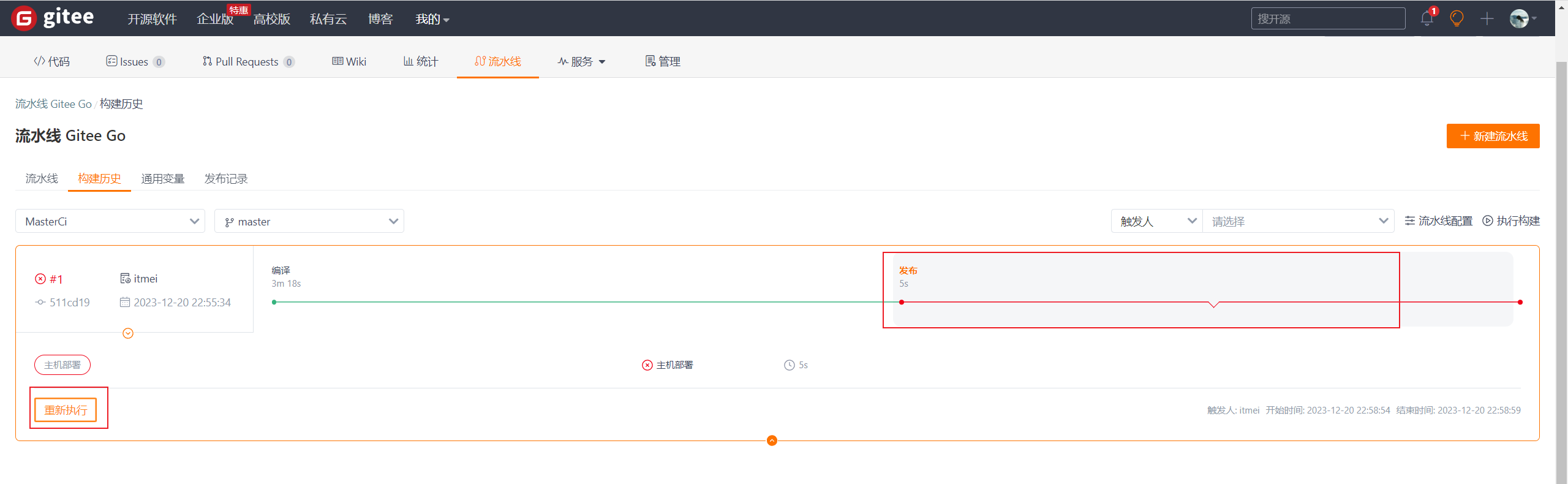Click the calendar icon beside build date

125,302
